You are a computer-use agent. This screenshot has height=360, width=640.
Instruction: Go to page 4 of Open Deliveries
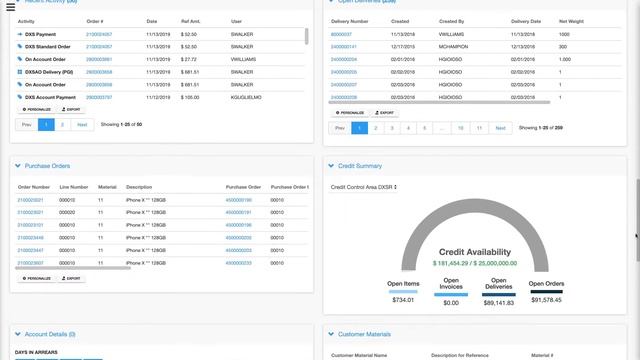(x=408, y=128)
